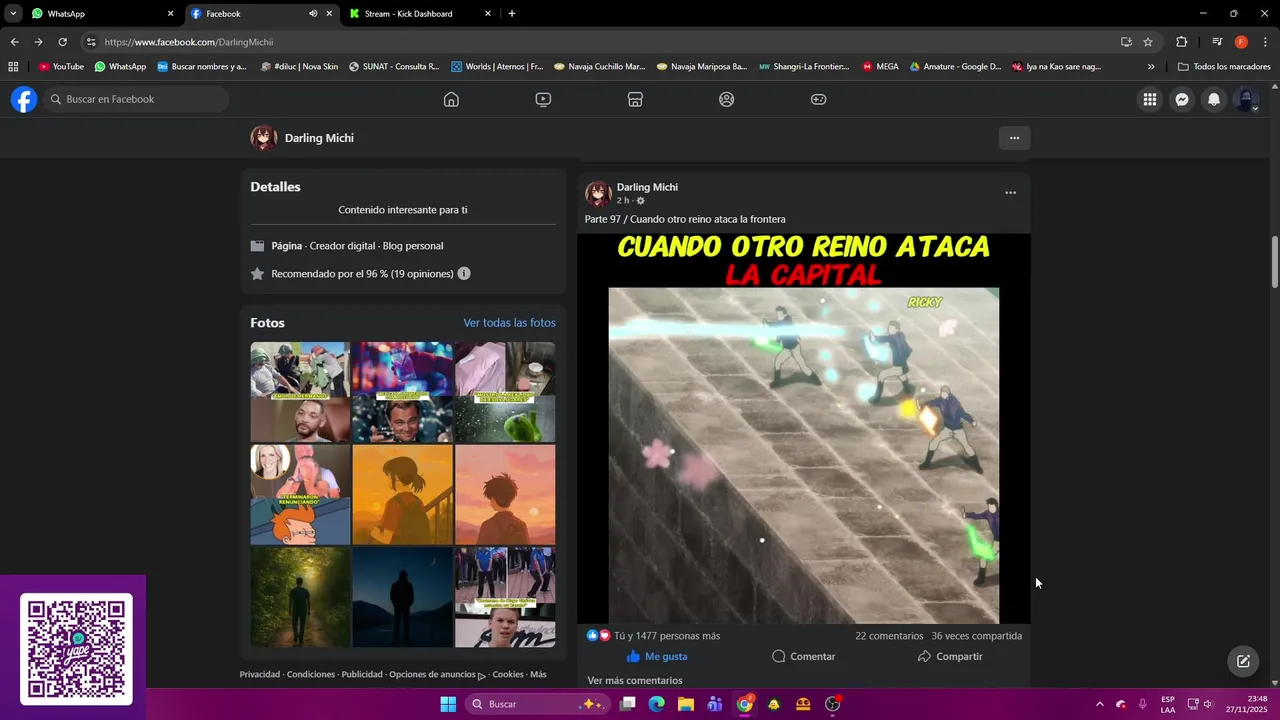This screenshot has width=1280, height=720.
Task: Open Messenger chats
Action: click(1182, 99)
